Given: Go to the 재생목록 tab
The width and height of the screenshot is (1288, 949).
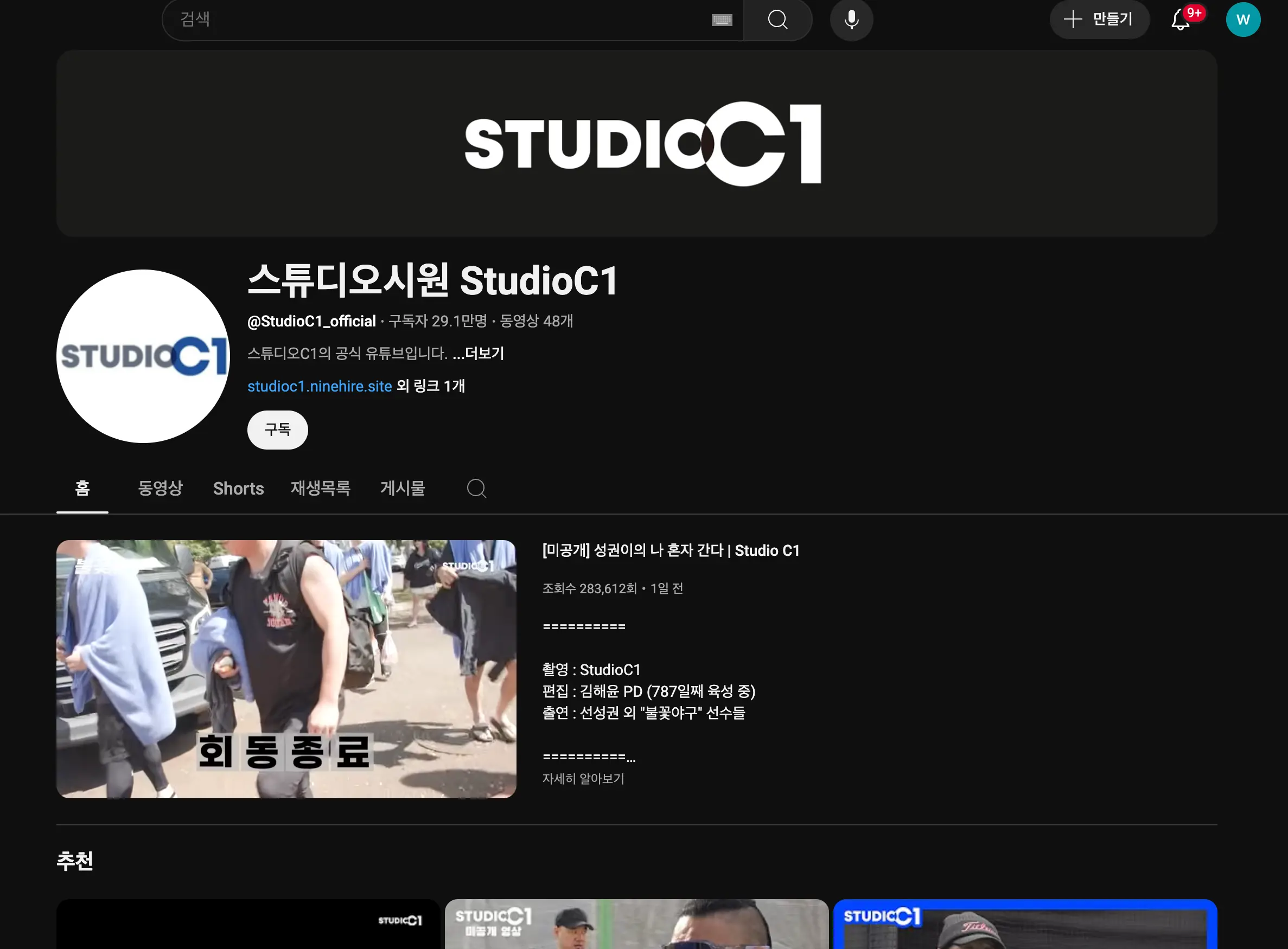Looking at the screenshot, I should 320,488.
